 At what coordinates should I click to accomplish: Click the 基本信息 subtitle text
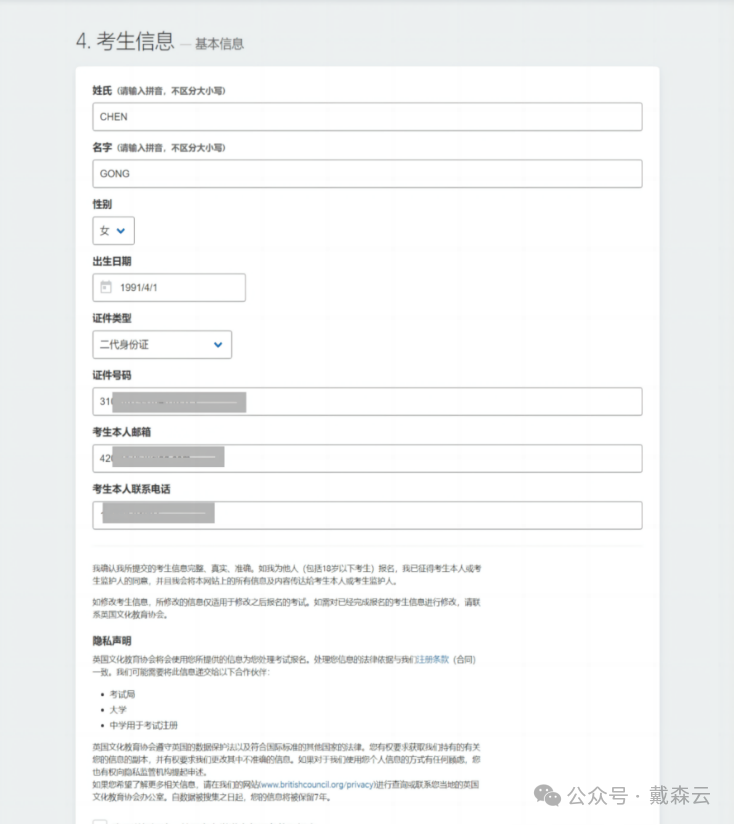coord(219,44)
